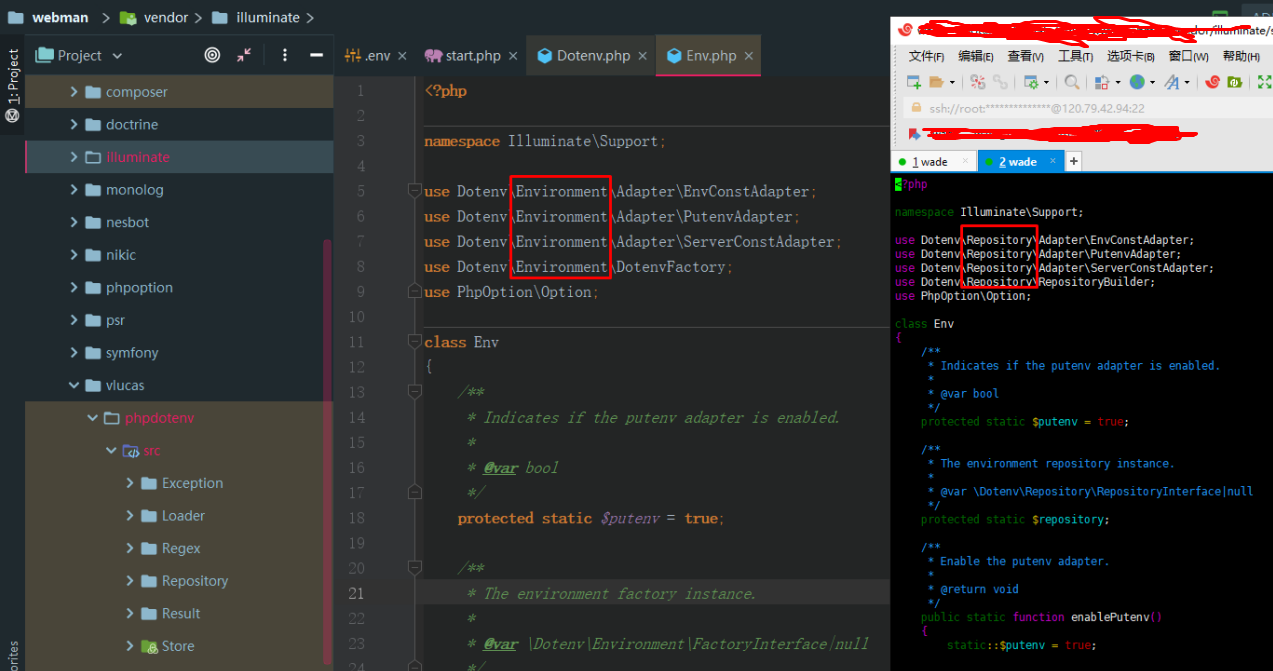1273x671 pixels.
Task: Click the color scheme icon in Xshell toolbar
Action: [1101, 82]
